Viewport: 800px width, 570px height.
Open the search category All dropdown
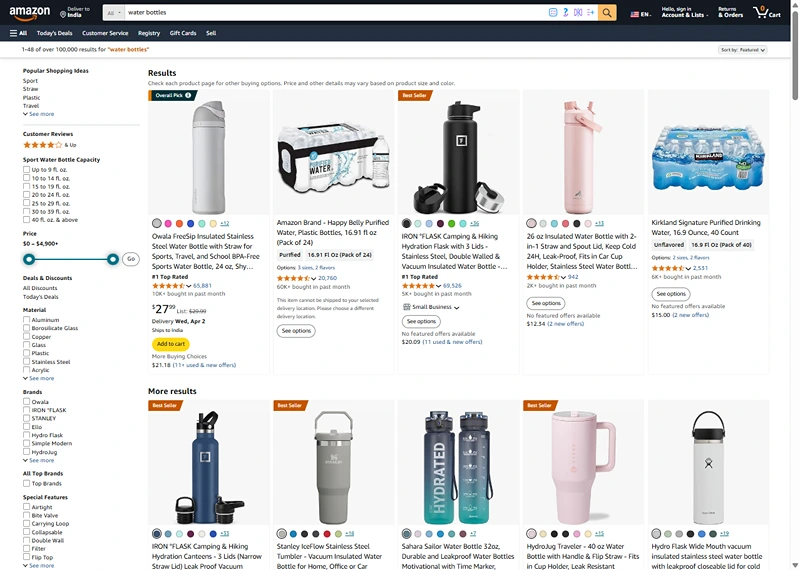113,13
